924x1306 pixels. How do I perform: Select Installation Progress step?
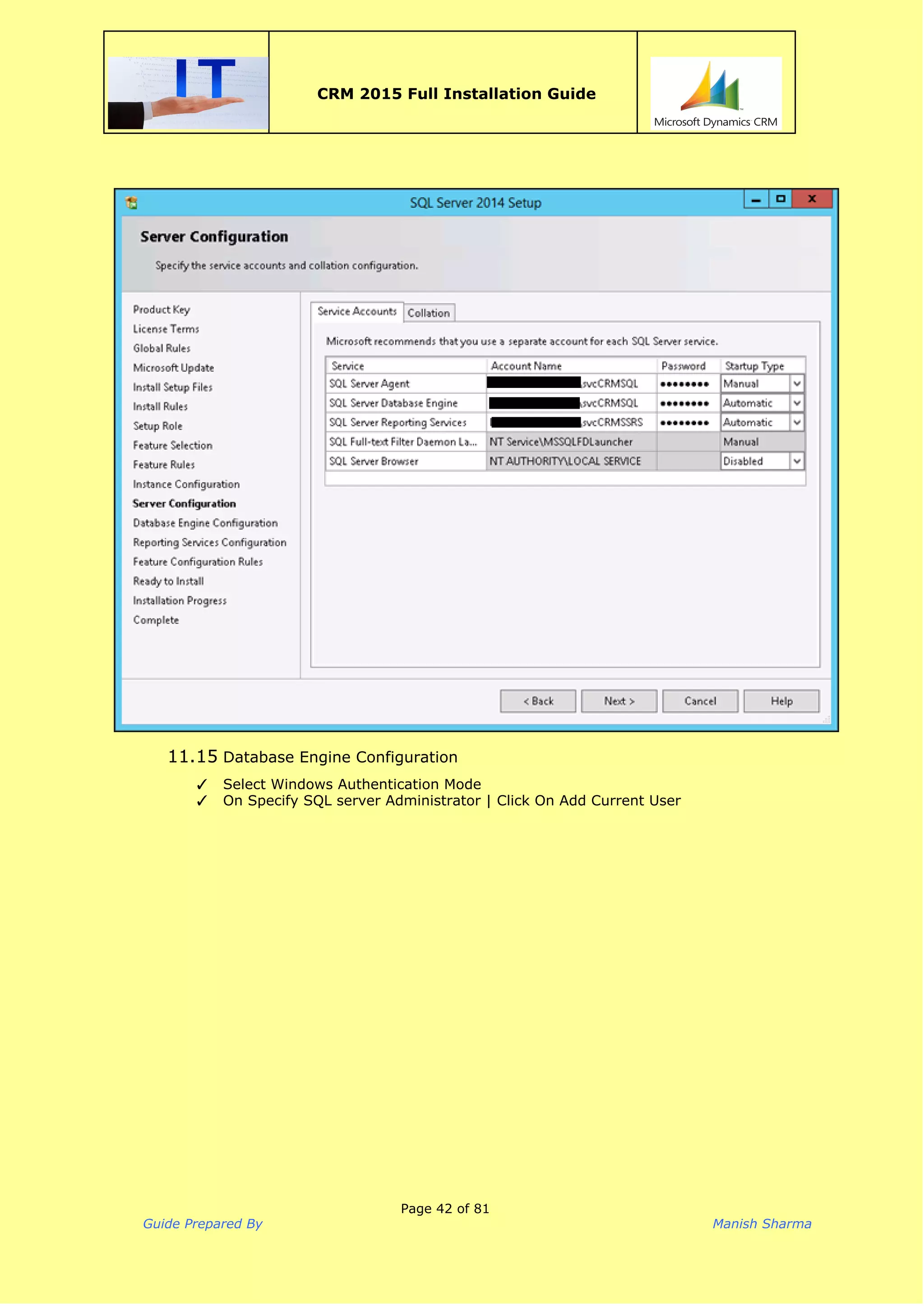[x=180, y=600]
